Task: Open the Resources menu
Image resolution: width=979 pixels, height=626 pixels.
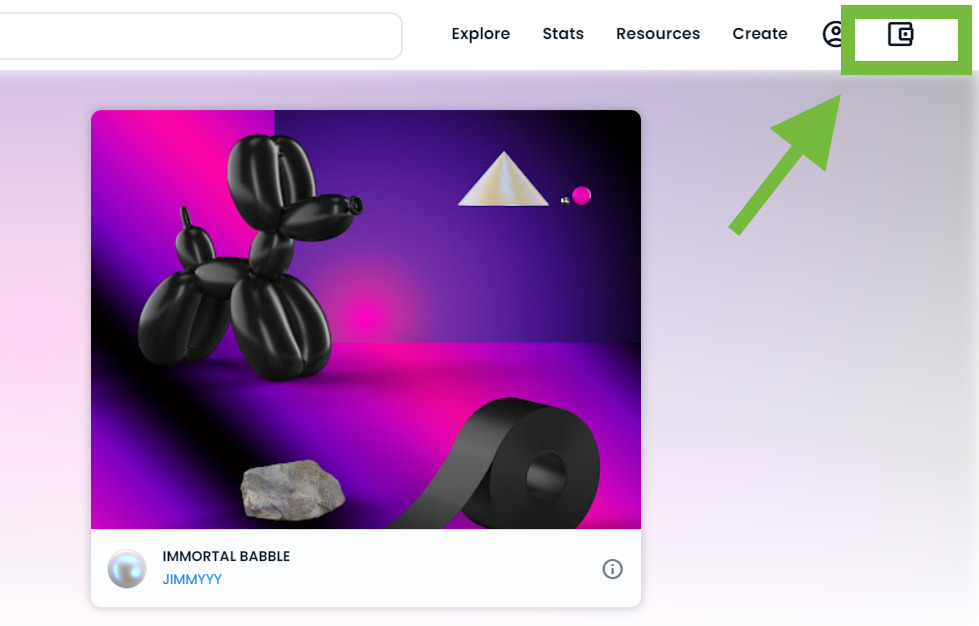Action: click(658, 34)
